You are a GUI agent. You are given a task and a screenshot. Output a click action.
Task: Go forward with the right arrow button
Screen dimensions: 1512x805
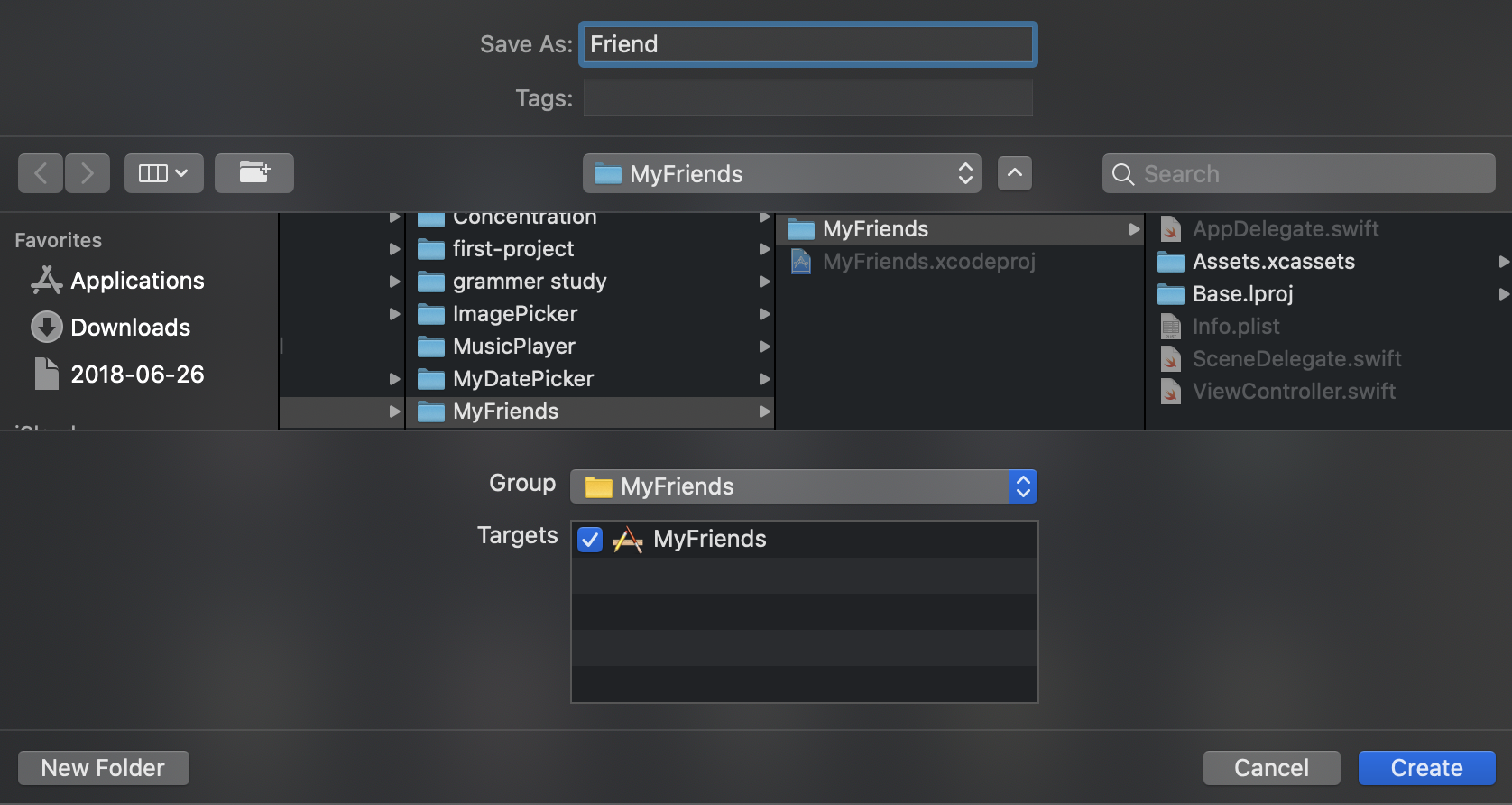88,173
